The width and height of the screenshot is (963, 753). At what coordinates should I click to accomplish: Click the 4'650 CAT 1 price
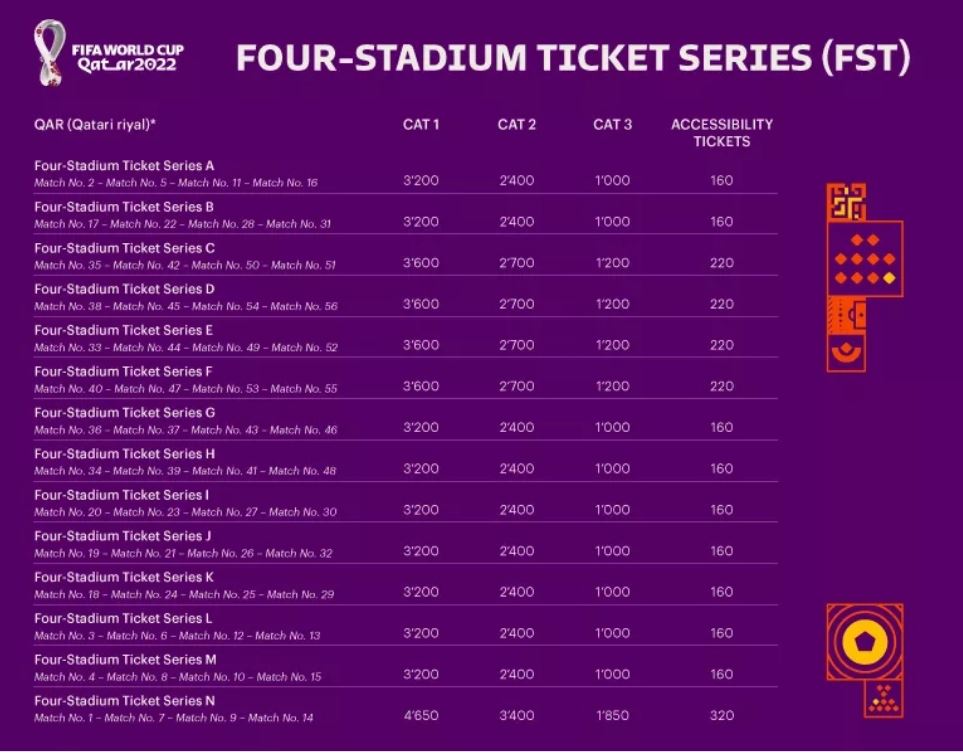[421, 716]
